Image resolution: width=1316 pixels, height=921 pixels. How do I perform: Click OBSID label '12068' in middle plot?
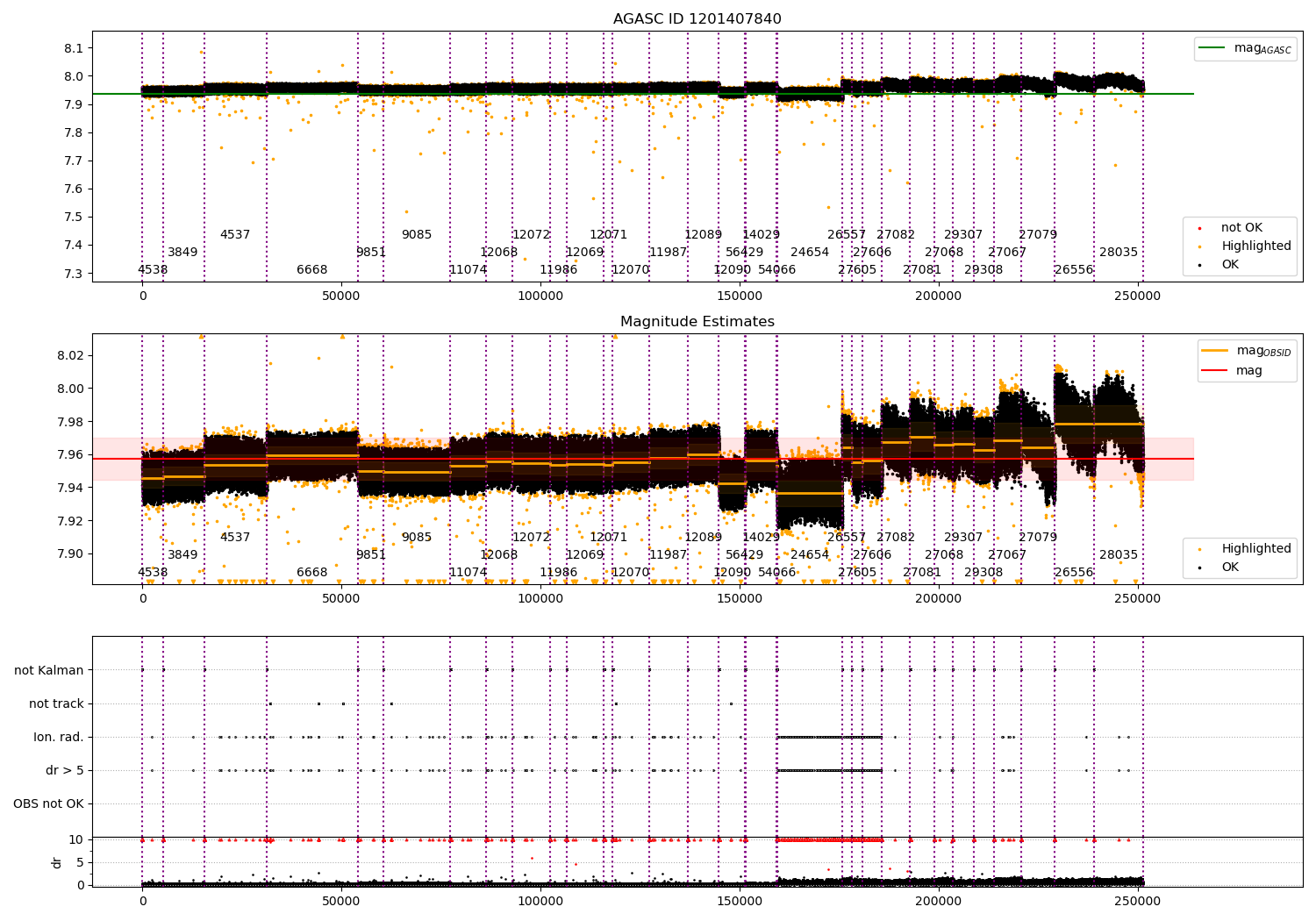click(499, 555)
